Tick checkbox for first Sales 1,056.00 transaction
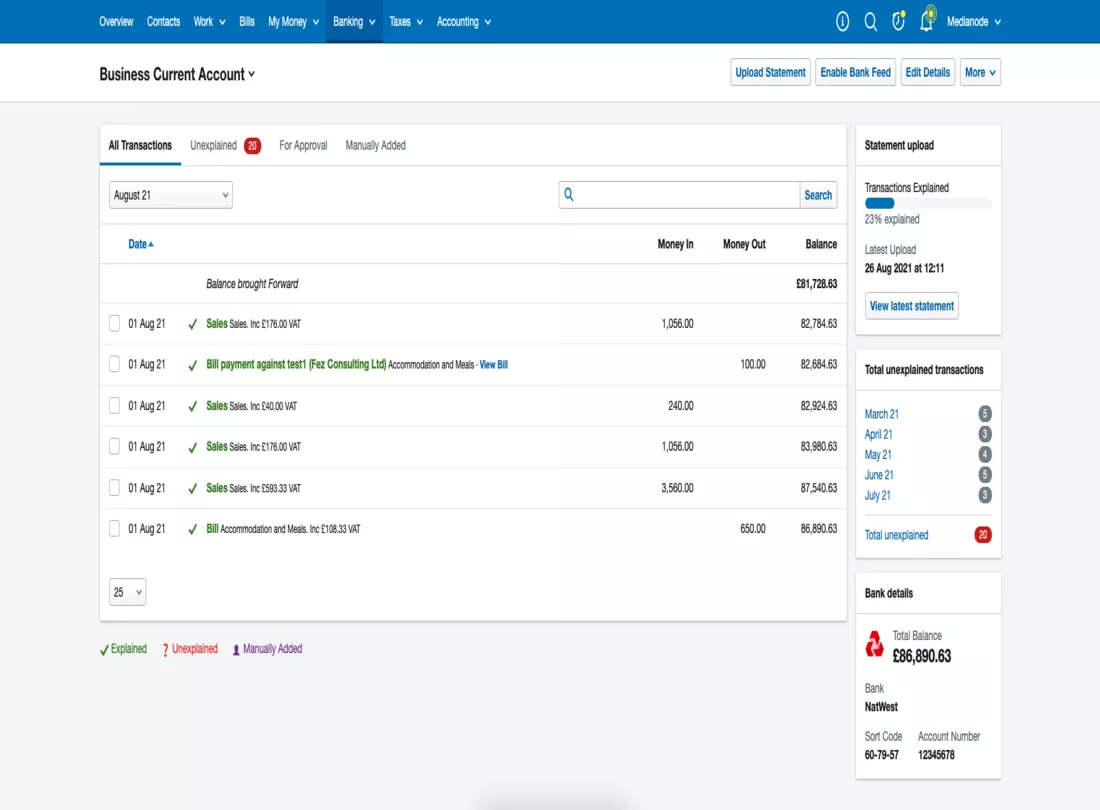Screen dimensions: 1100x810 (114, 323)
